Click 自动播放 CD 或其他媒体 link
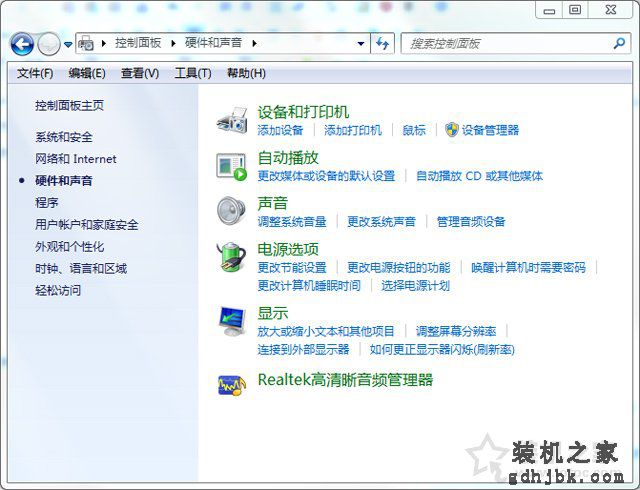The image size is (640, 490). coord(479,176)
